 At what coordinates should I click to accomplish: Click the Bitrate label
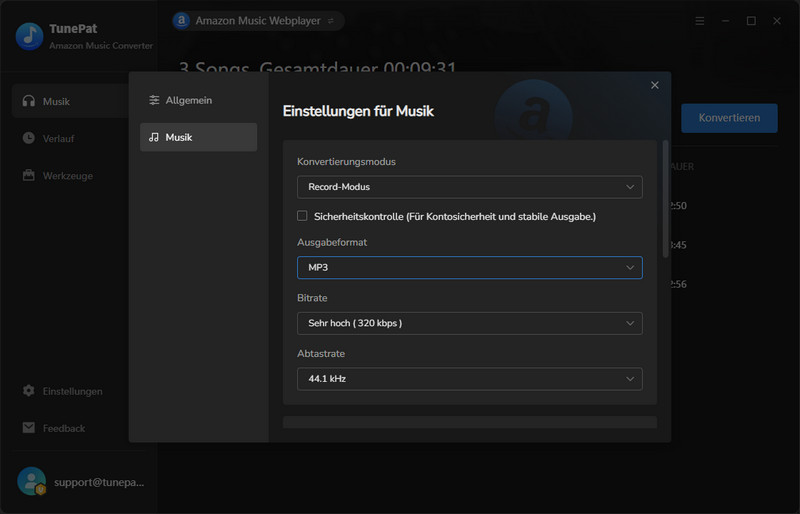[312, 298]
